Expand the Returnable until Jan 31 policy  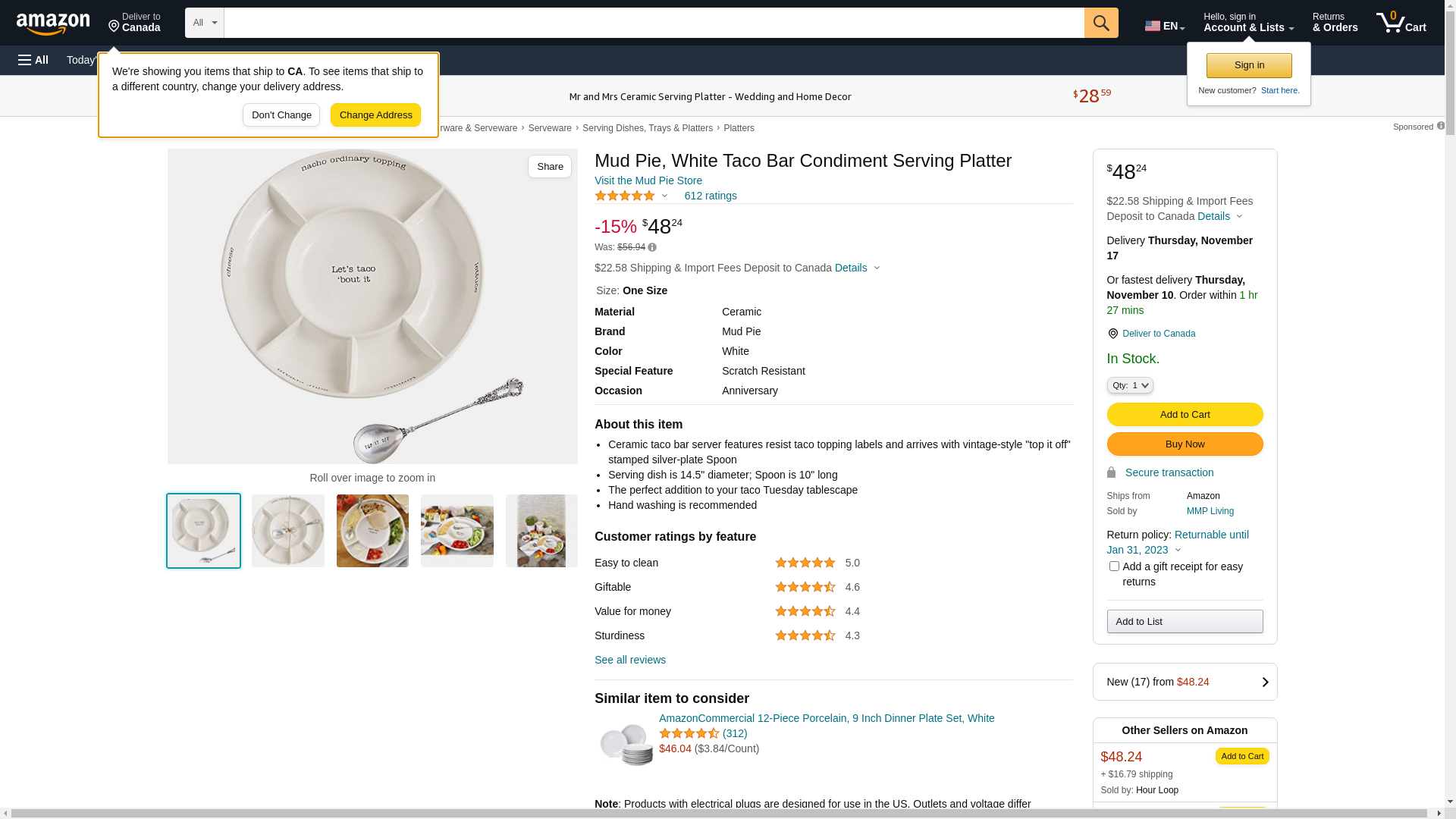1178,550
